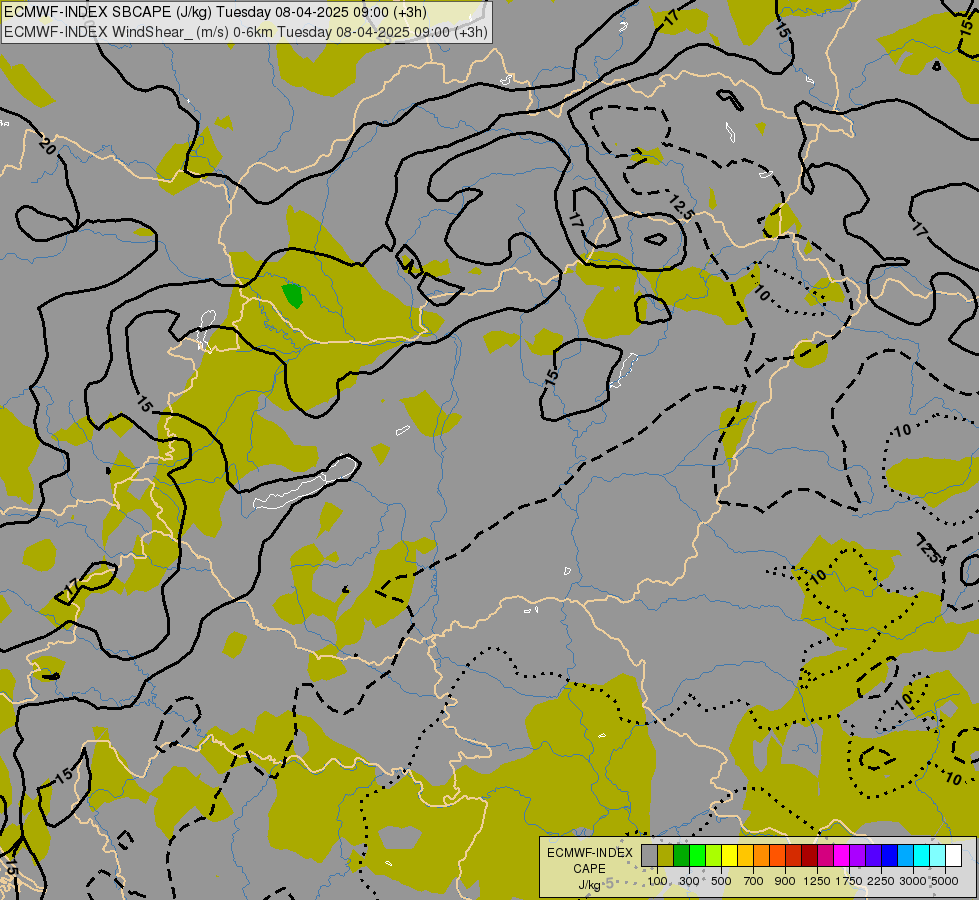The width and height of the screenshot is (979, 900).
Task: Click the legend's J/kg unit label
Action: point(589,885)
